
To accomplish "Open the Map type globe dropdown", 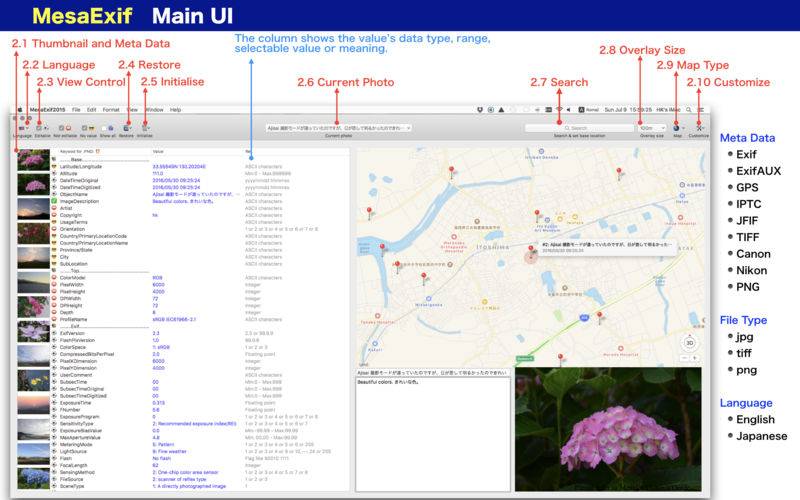I will click(x=678, y=129).
